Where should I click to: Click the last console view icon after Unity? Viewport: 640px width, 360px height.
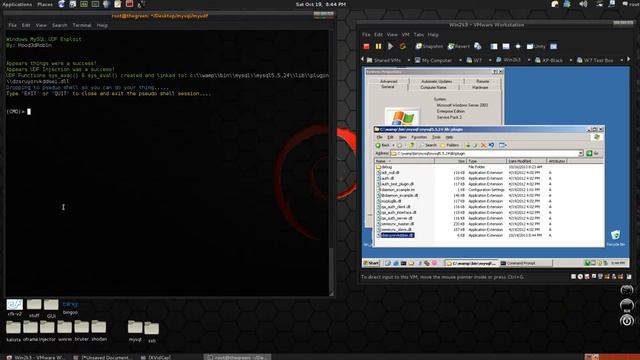(553, 47)
